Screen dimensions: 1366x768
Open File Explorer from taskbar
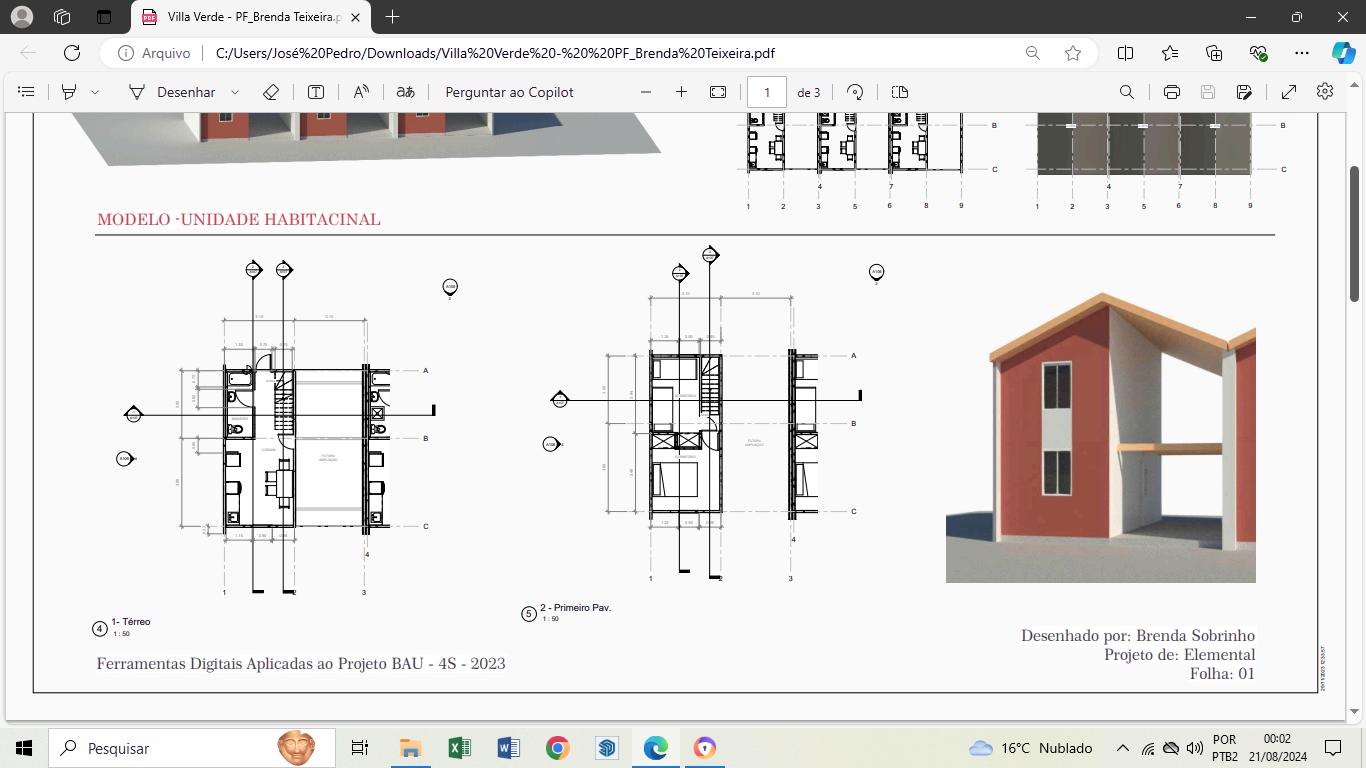point(410,748)
